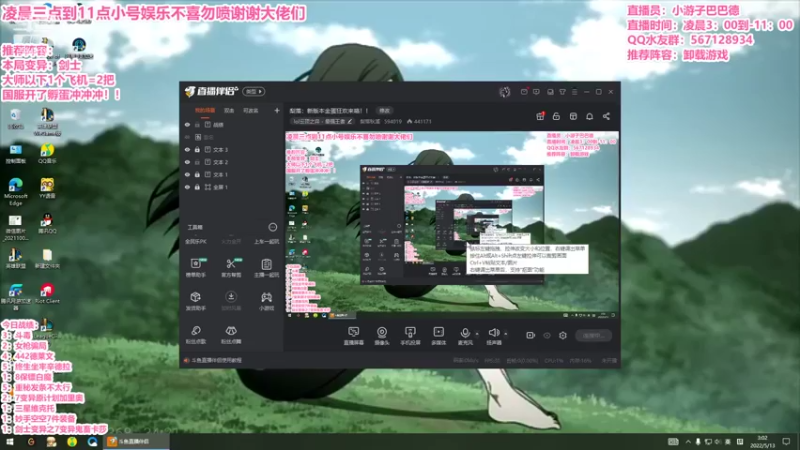Open the microphone options arrow

[478, 334]
